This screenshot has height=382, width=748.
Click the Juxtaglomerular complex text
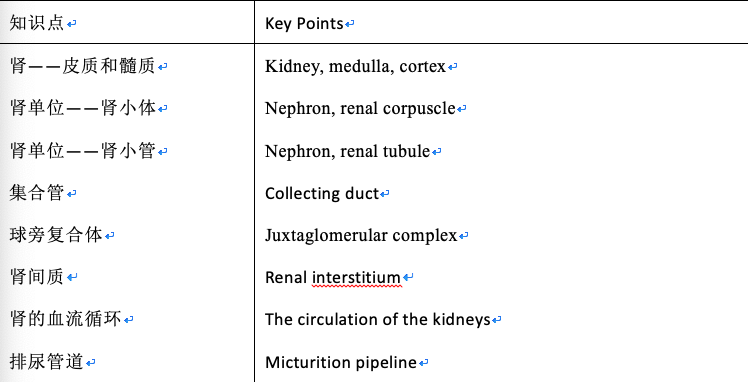[361, 235]
